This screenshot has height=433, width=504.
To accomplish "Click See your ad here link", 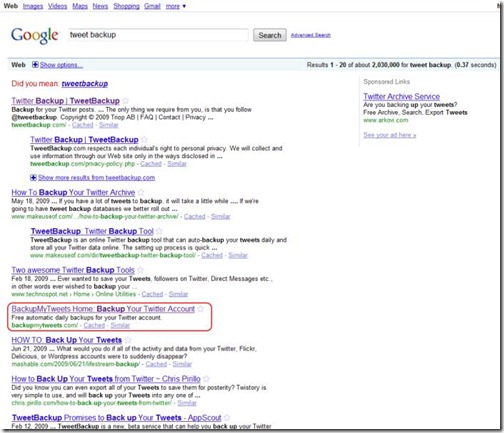I will pos(390,135).
